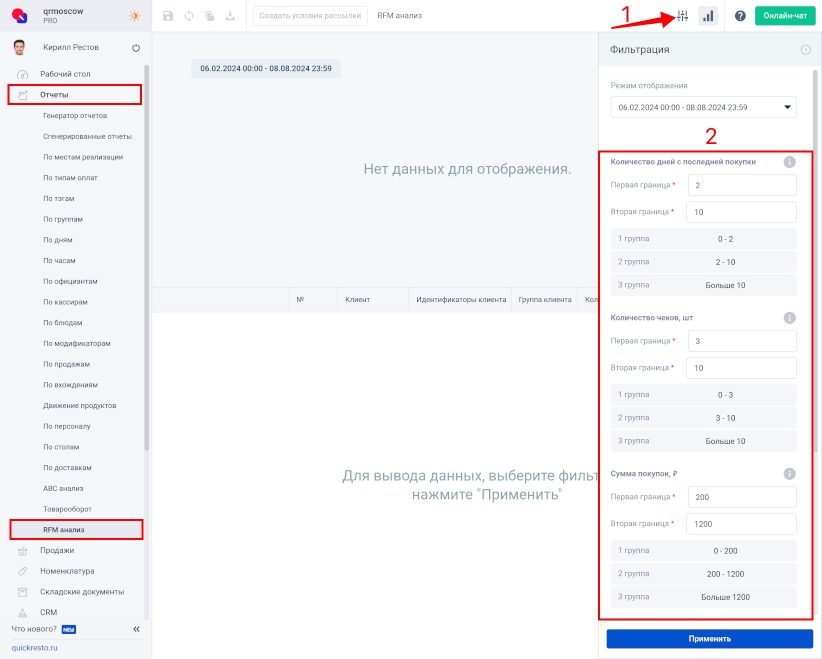
Task: Click the power logout icon
Action: click(x=136, y=48)
